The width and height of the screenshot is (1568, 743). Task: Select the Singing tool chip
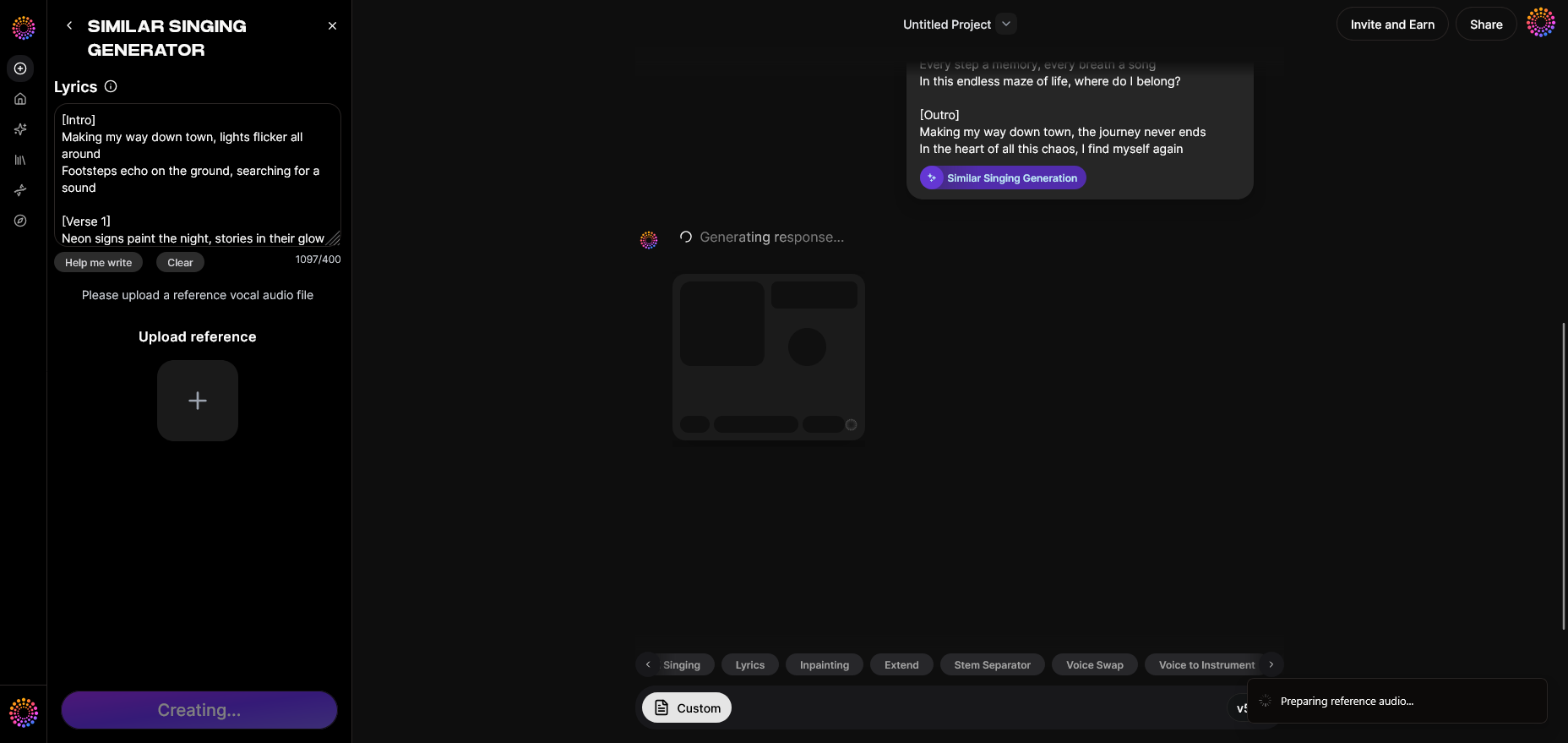click(x=682, y=665)
